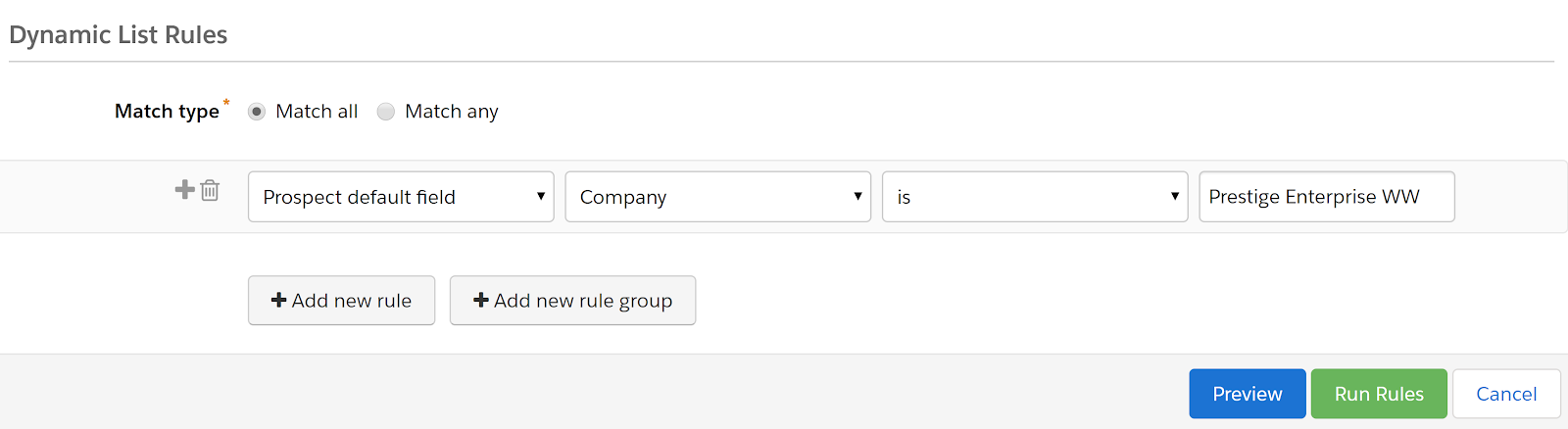Select the Match all radio button

click(x=257, y=112)
